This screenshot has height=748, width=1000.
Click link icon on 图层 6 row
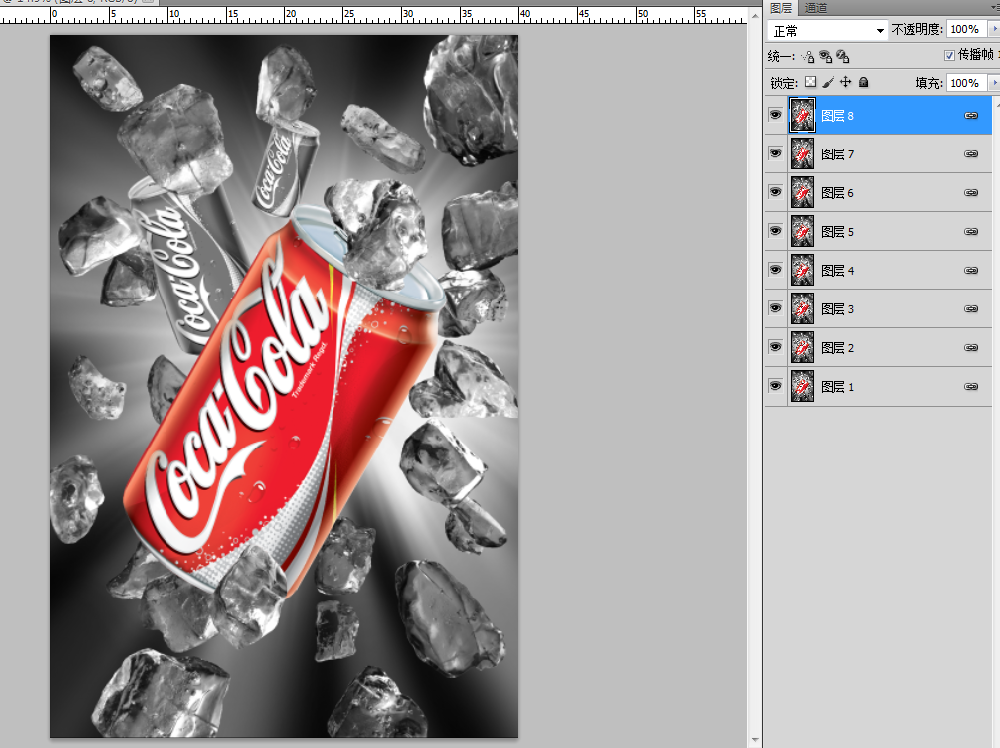pyautogui.click(x=971, y=193)
